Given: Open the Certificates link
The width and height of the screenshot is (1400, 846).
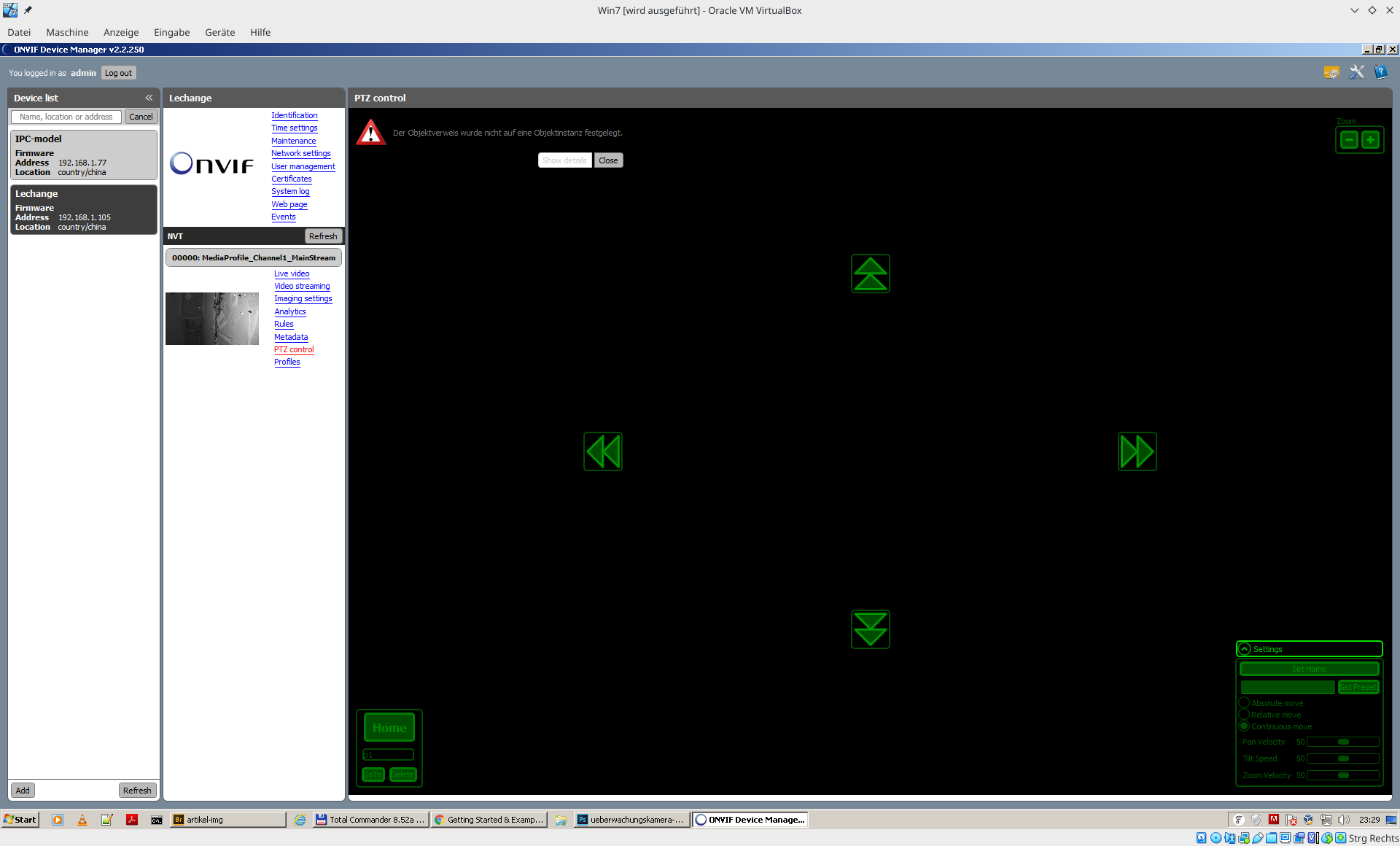Looking at the screenshot, I should coord(292,179).
